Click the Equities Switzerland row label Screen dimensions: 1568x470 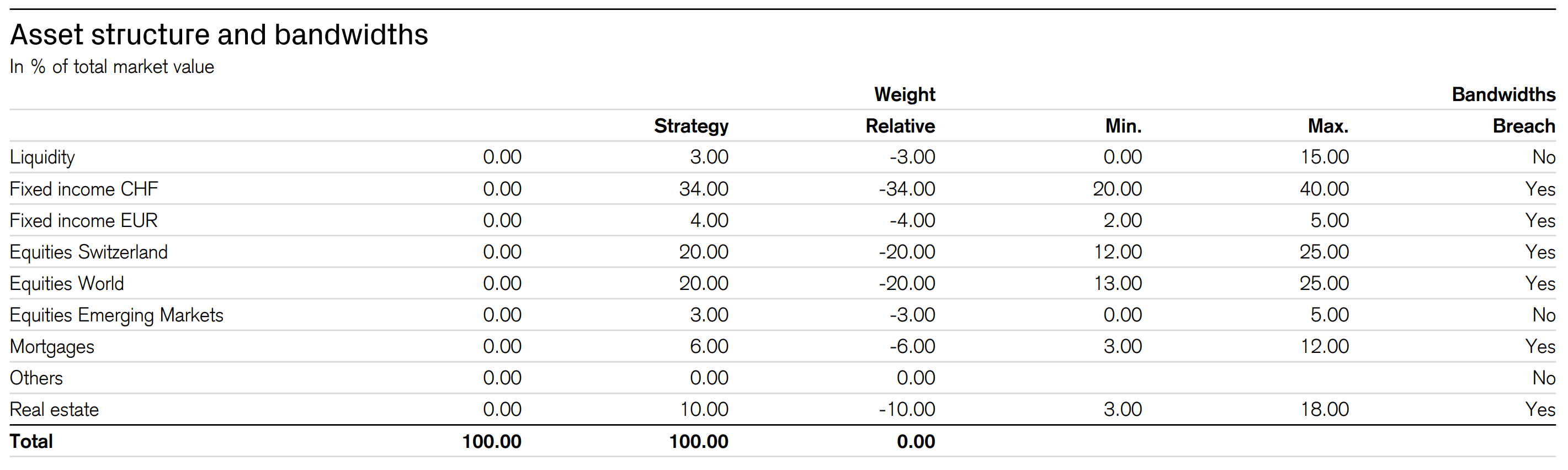(x=89, y=252)
